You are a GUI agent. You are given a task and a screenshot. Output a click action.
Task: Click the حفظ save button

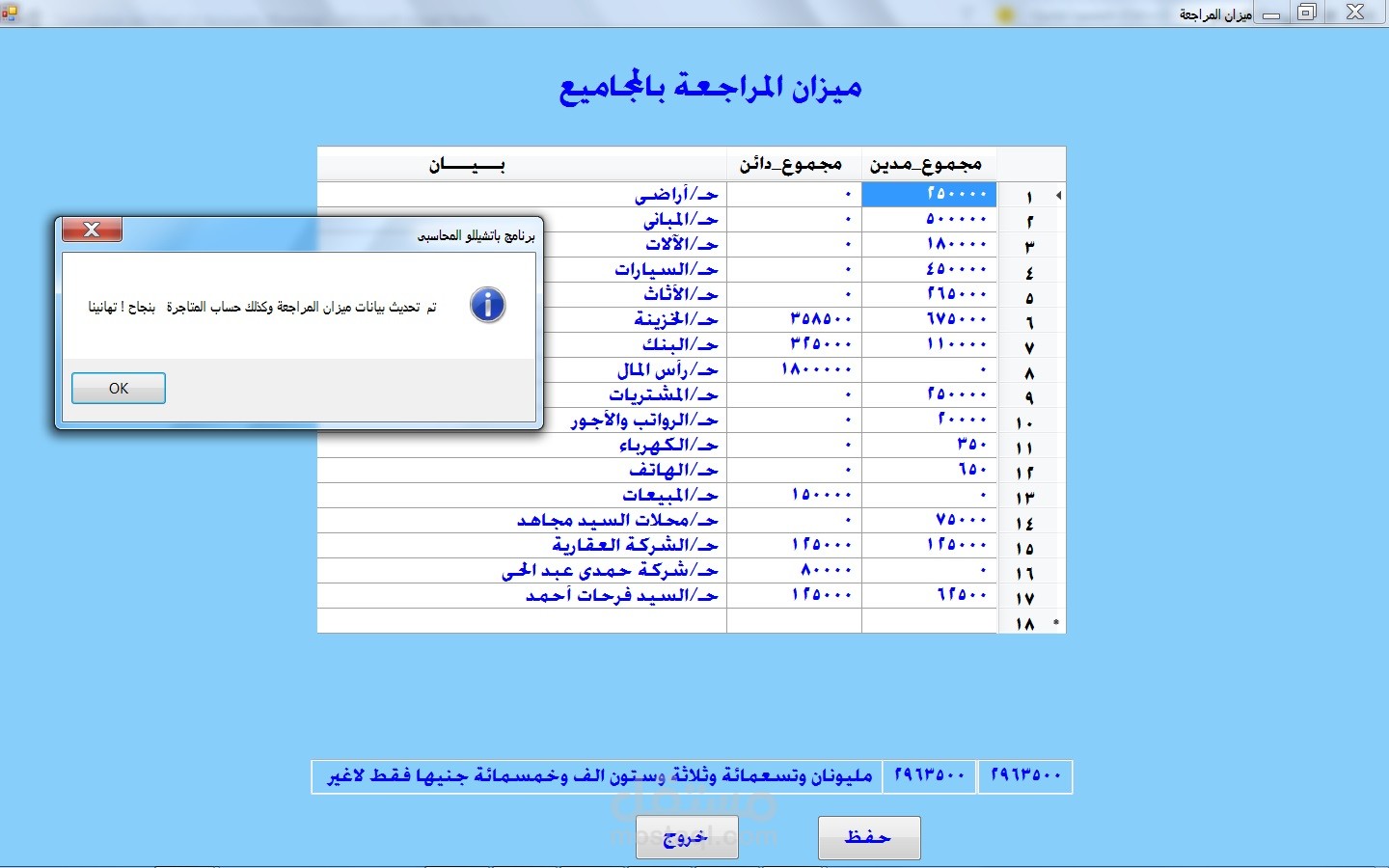pos(869,837)
